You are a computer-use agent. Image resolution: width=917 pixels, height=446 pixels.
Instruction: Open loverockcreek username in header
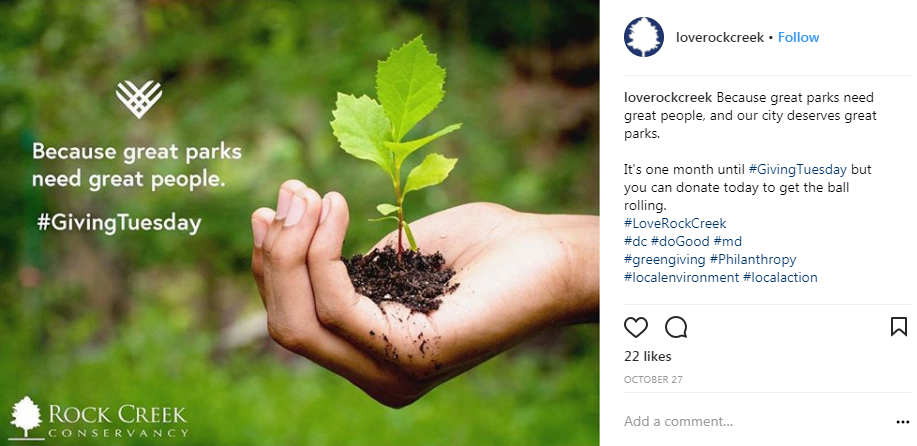click(x=720, y=37)
